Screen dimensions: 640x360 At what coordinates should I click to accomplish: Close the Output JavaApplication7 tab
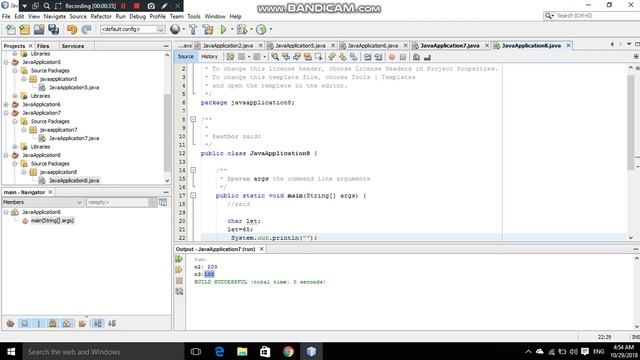click(x=262, y=249)
